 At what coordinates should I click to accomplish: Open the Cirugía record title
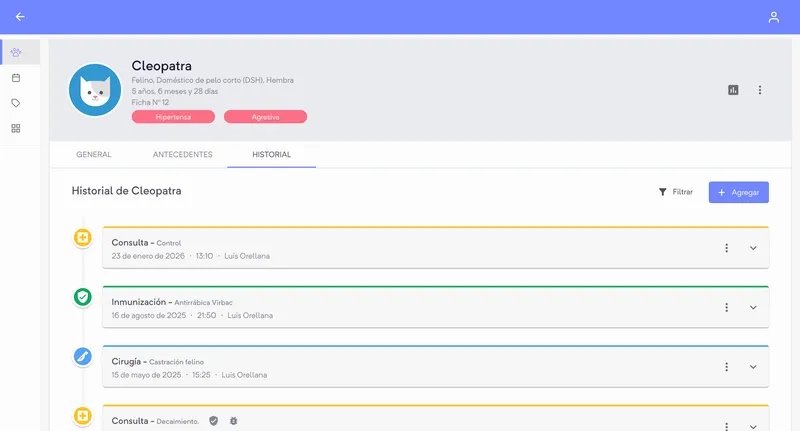[x=158, y=362]
